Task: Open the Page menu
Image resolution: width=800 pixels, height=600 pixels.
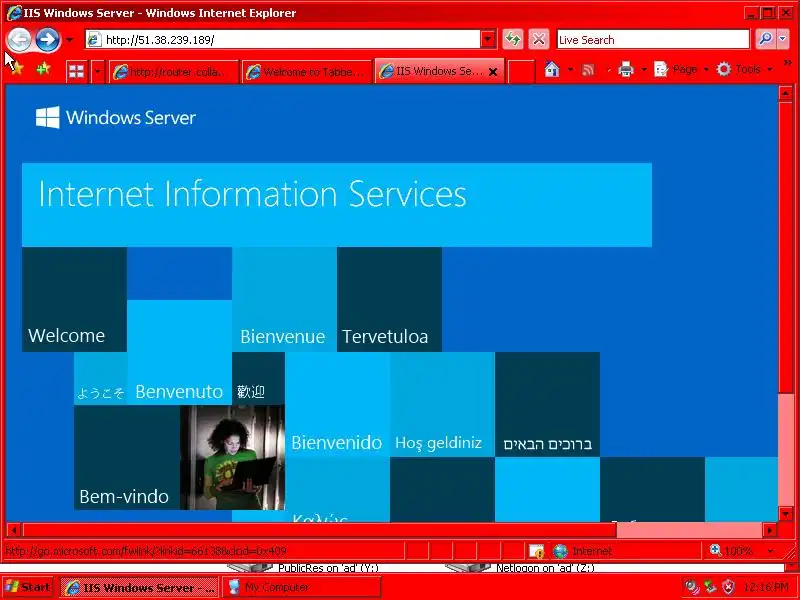Action: click(x=681, y=69)
